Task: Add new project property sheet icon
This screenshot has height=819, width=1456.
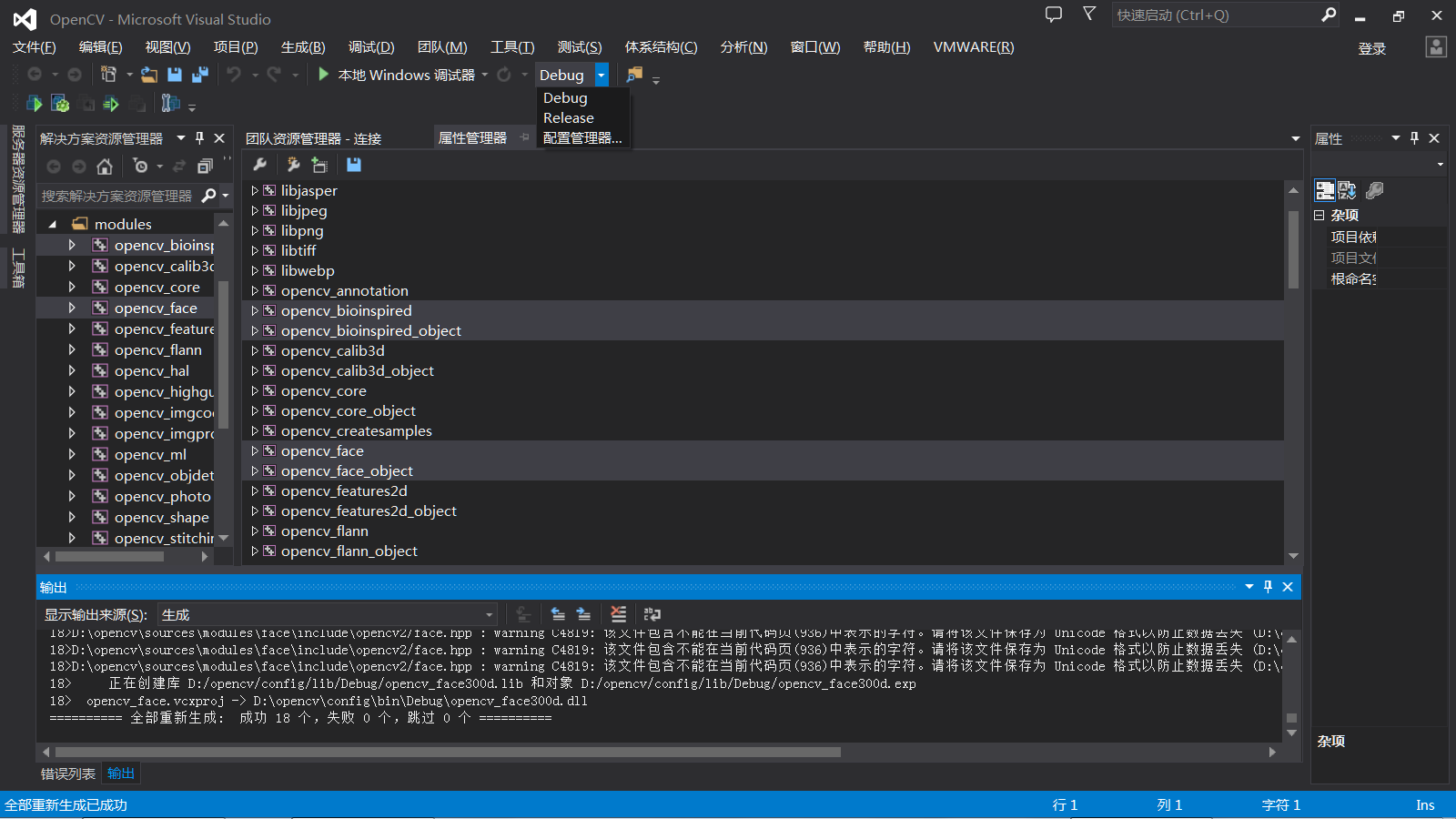Action: [293, 165]
